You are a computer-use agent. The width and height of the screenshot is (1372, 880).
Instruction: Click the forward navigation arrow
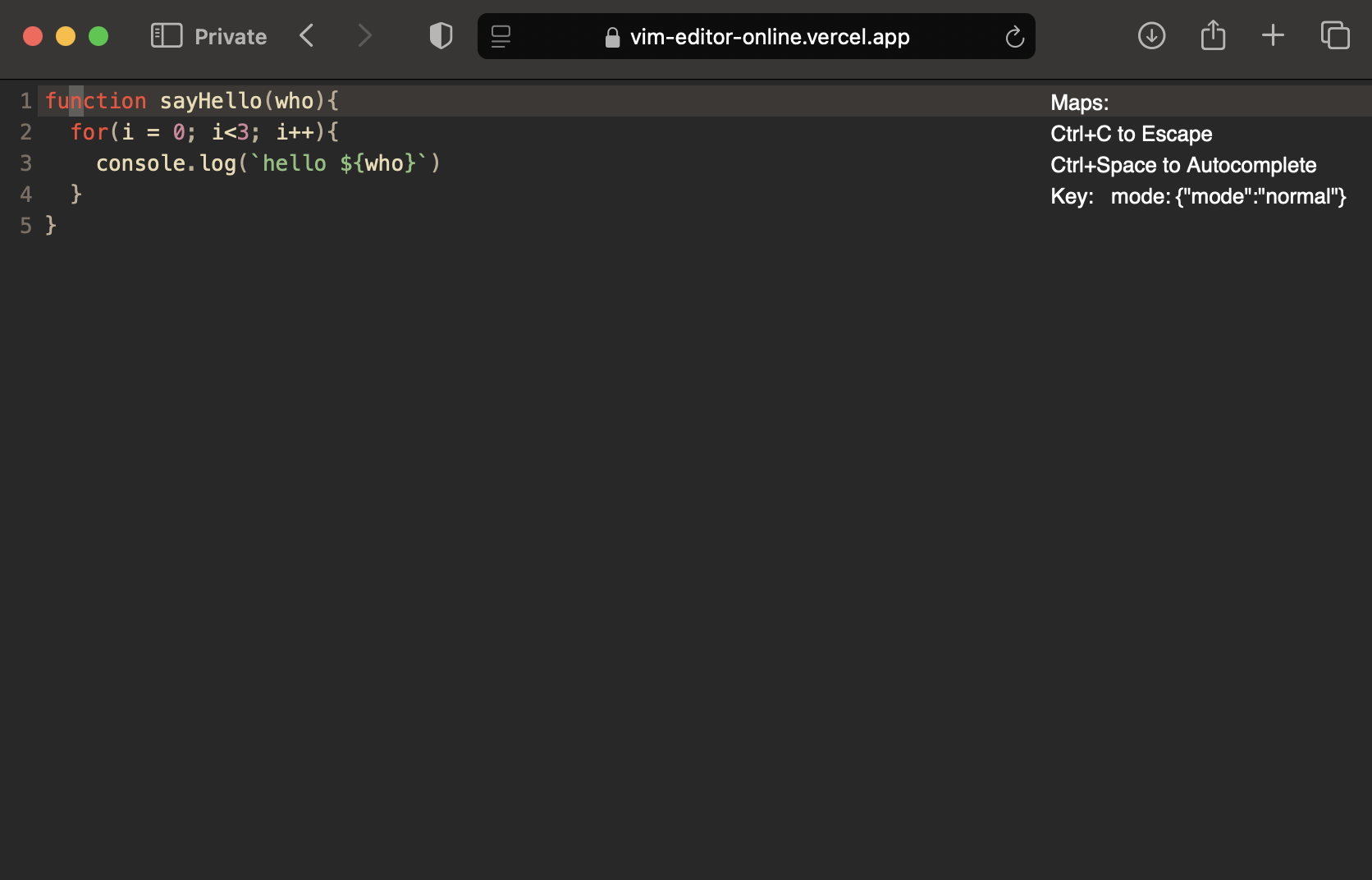[x=364, y=35]
